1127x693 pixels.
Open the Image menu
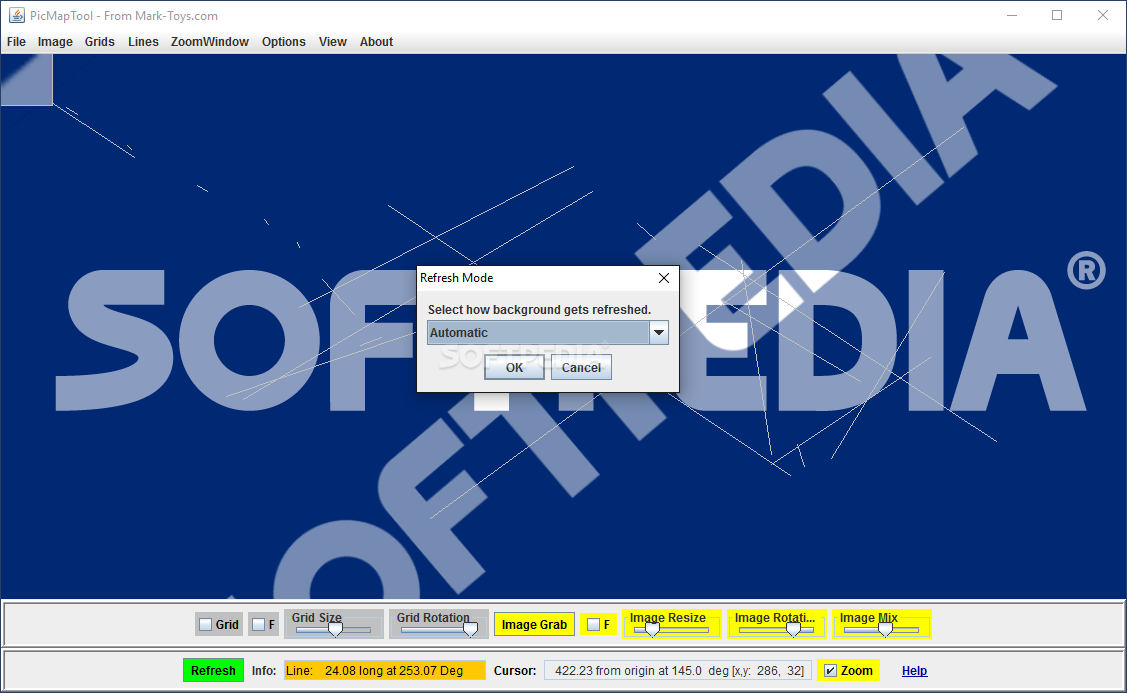55,42
